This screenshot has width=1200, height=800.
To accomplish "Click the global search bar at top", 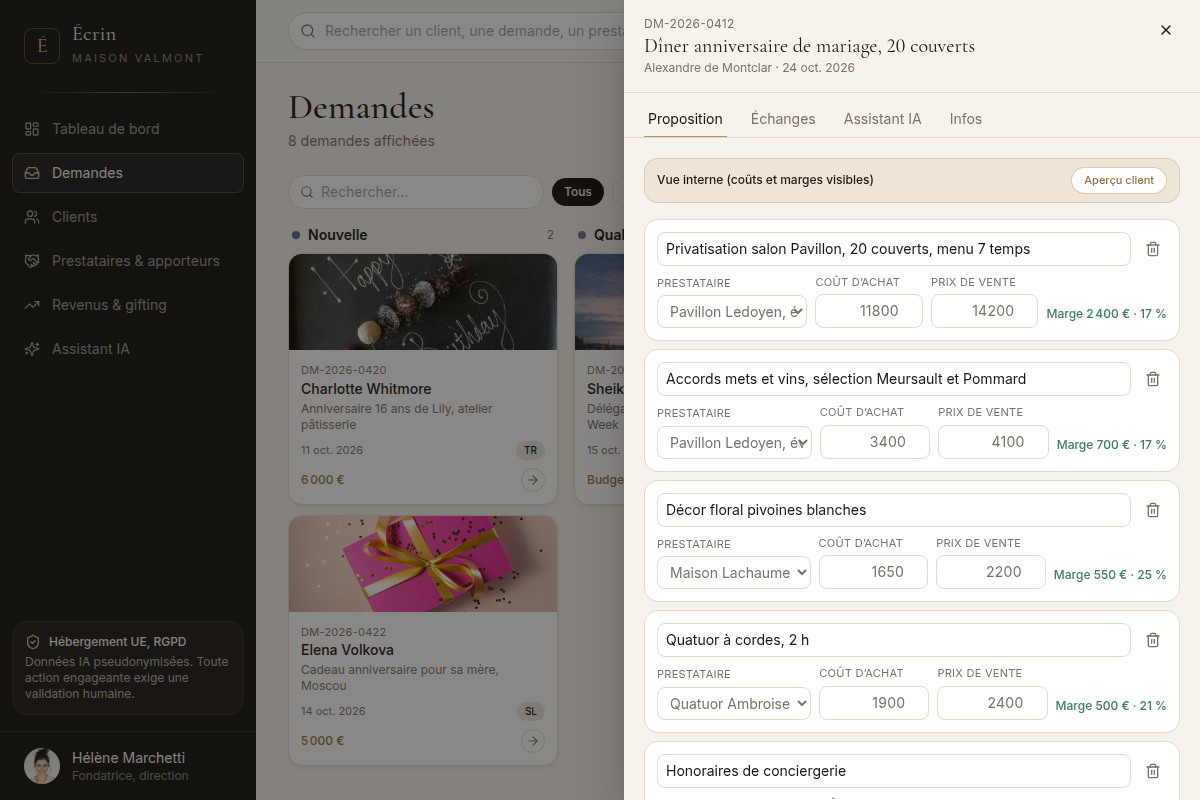I will click(456, 31).
